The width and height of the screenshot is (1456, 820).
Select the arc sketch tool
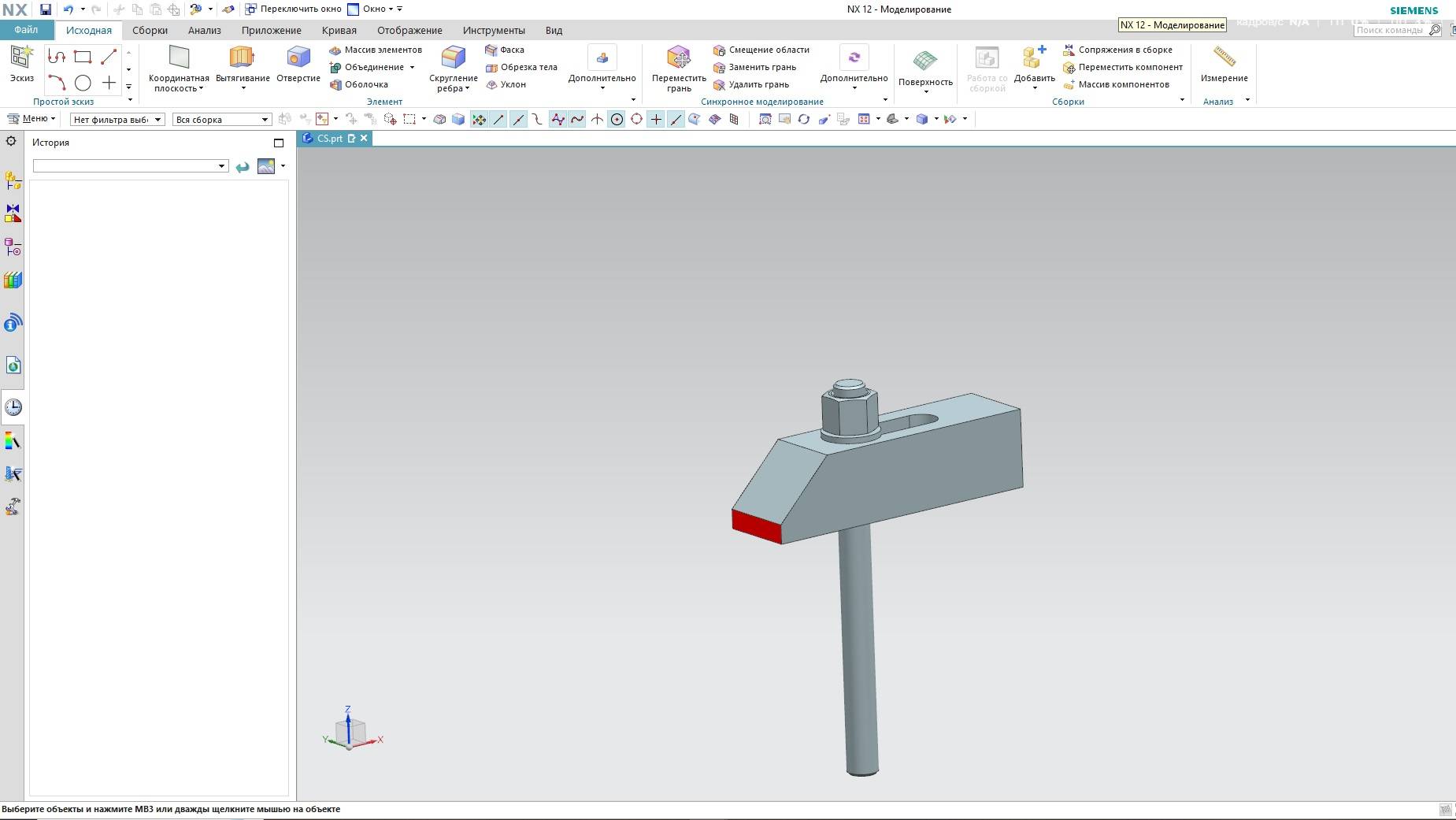click(x=56, y=83)
